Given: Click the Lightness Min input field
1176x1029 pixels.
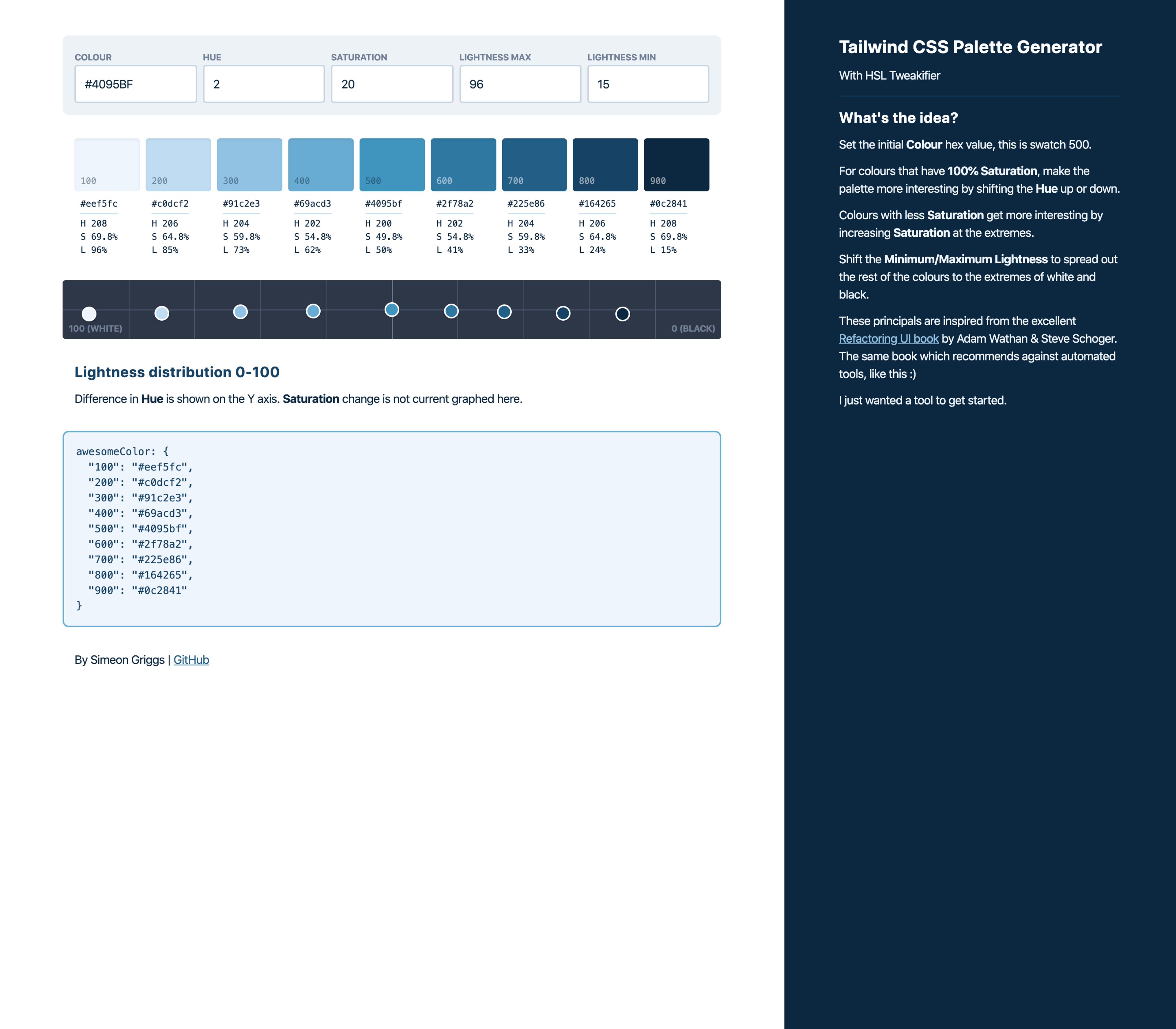Looking at the screenshot, I should 648,84.
